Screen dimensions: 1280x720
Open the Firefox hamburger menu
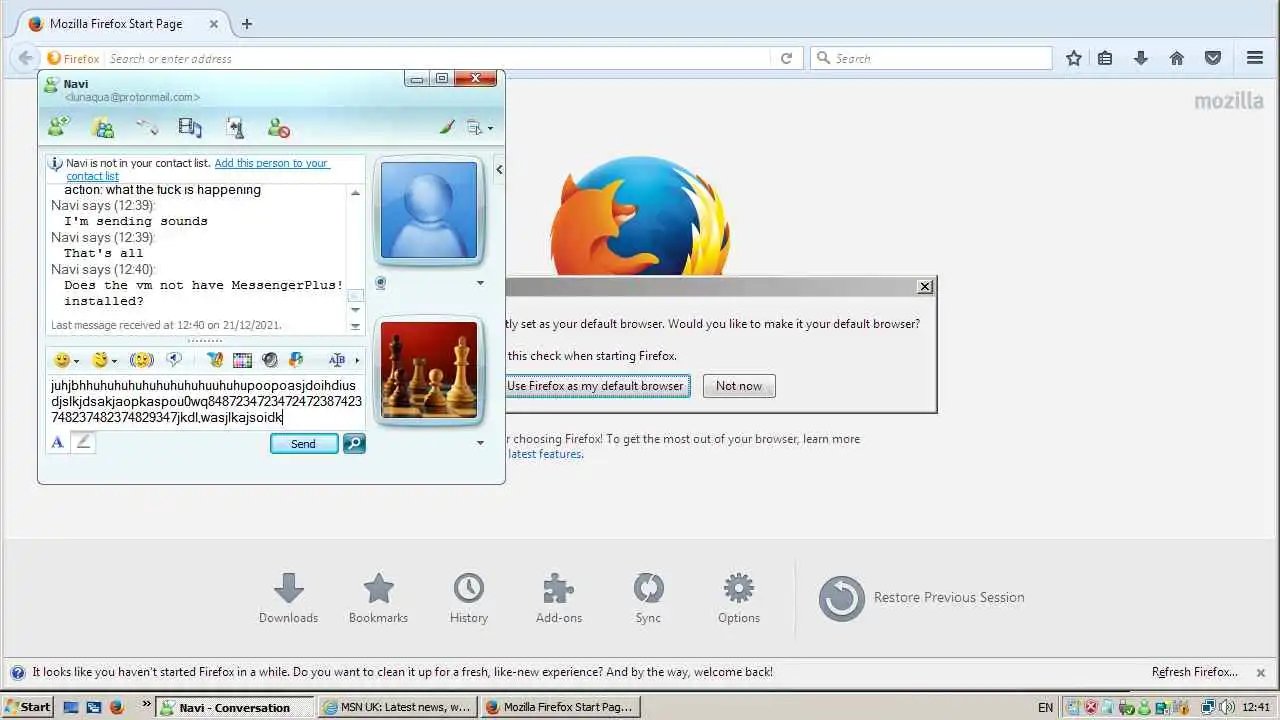(x=1255, y=58)
